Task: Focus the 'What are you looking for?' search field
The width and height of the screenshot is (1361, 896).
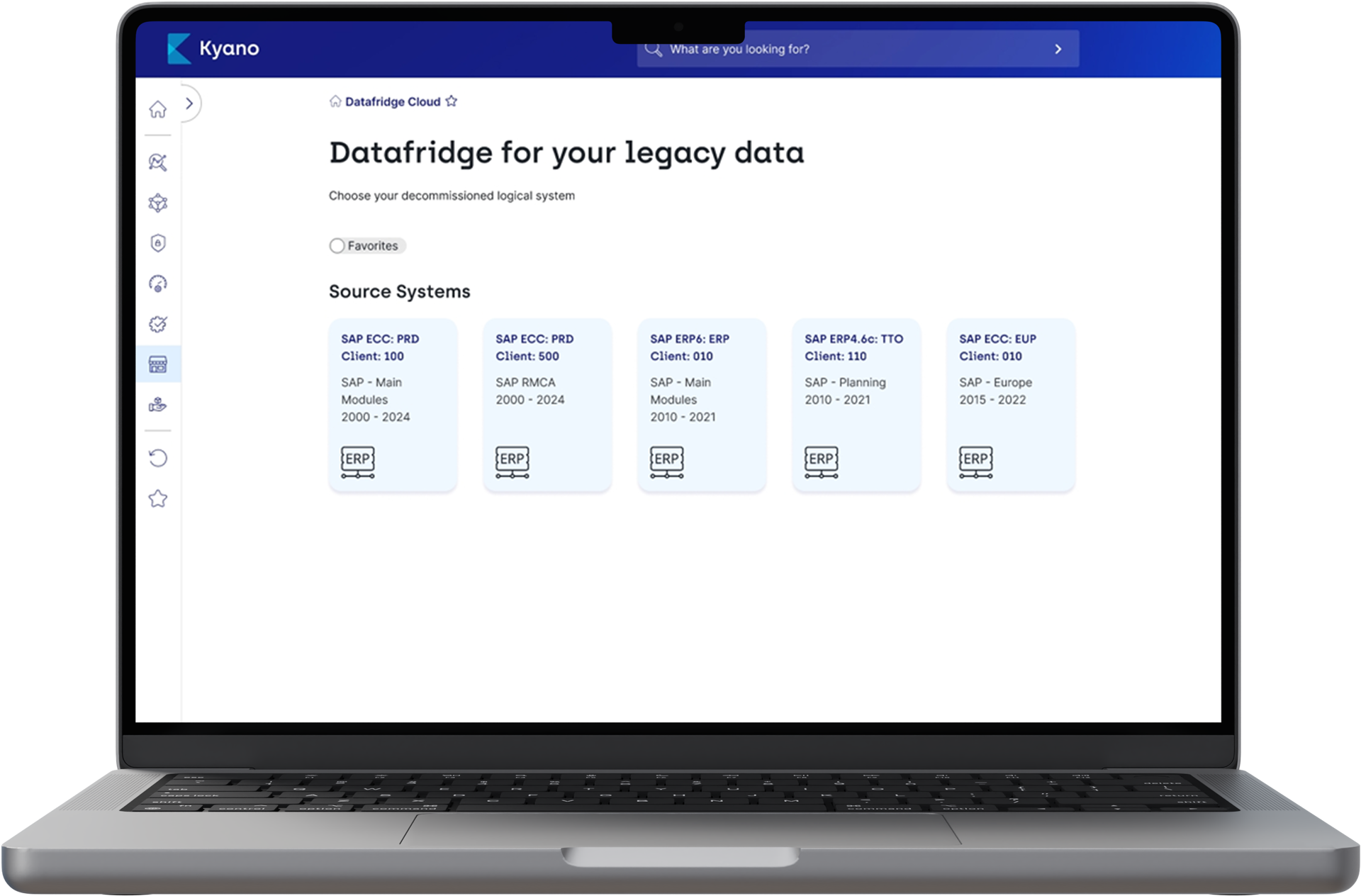Action: click(858, 49)
